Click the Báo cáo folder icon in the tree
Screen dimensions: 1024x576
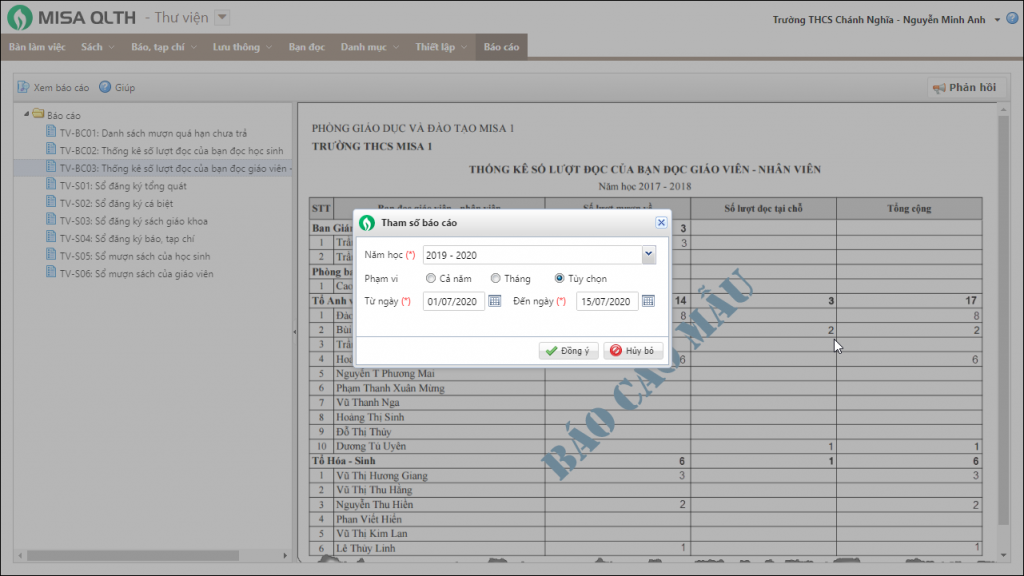pos(39,114)
